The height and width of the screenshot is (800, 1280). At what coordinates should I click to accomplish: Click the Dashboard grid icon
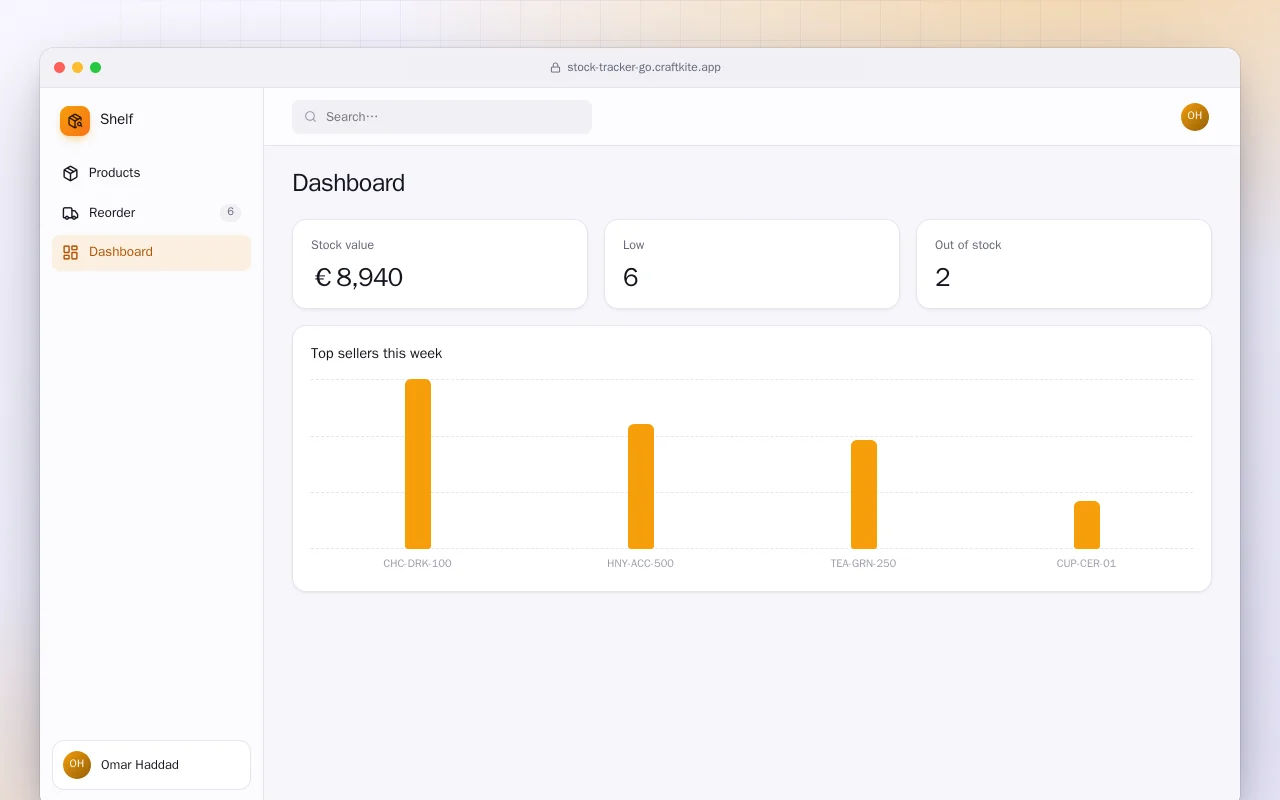point(70,252)
